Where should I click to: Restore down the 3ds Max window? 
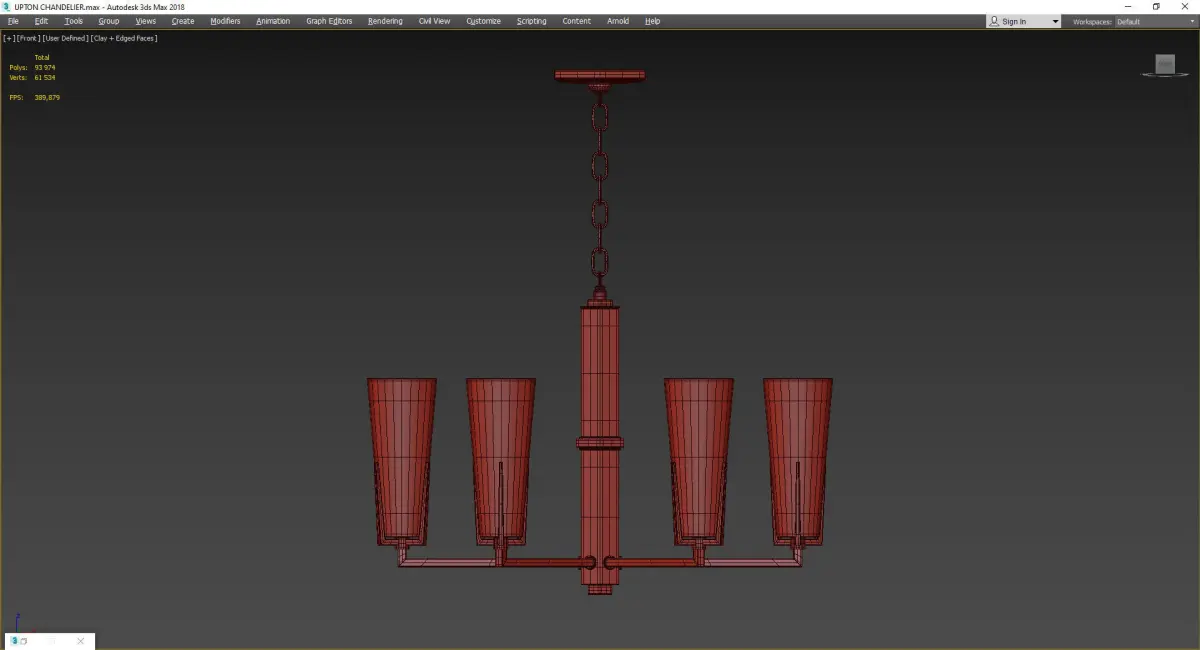(x=1156, y=6)
